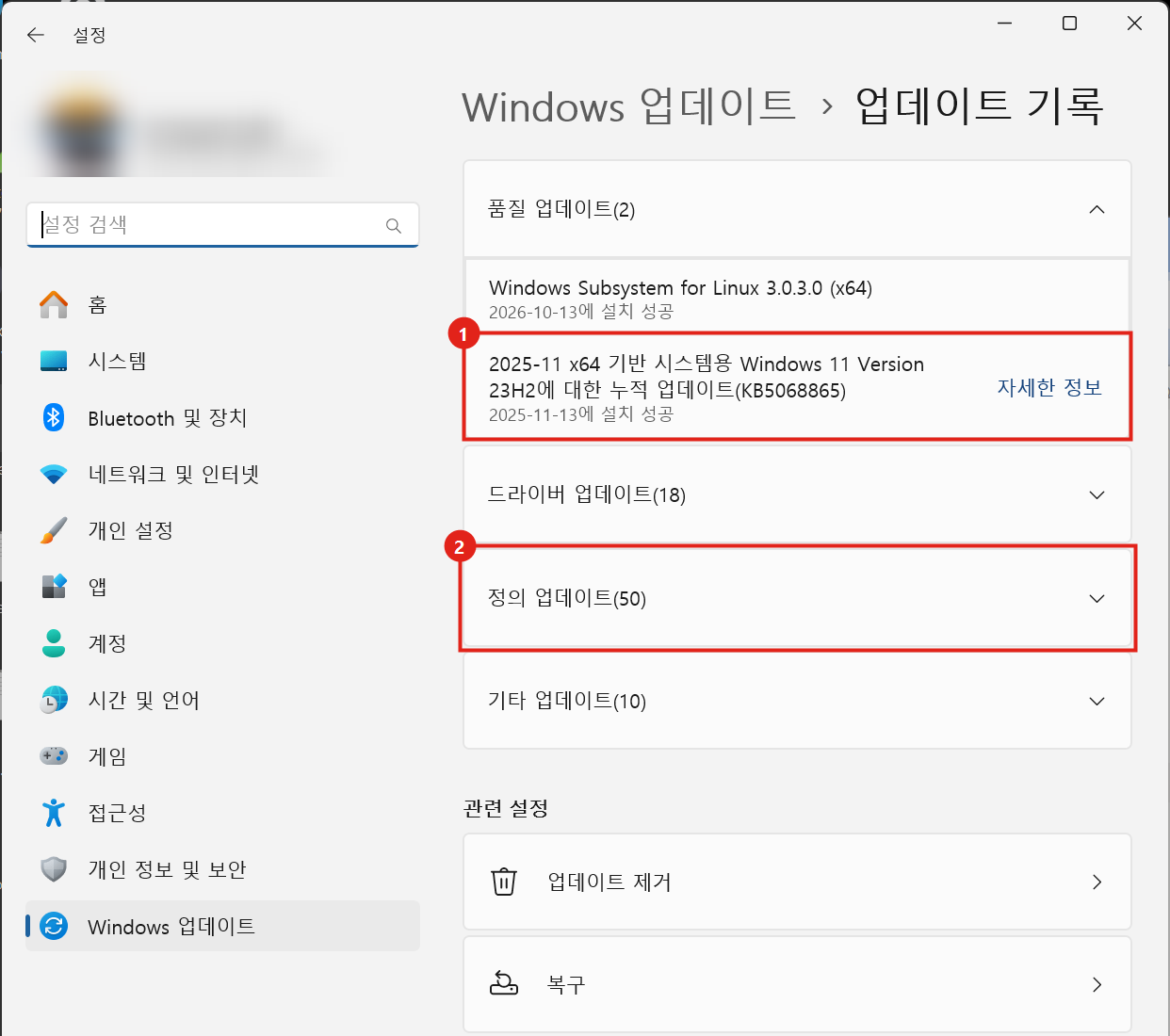Expand the 드라이버 업데이트(18) section
The height and width of the screenshot is (1036, 1170).
click(1097, 494)
